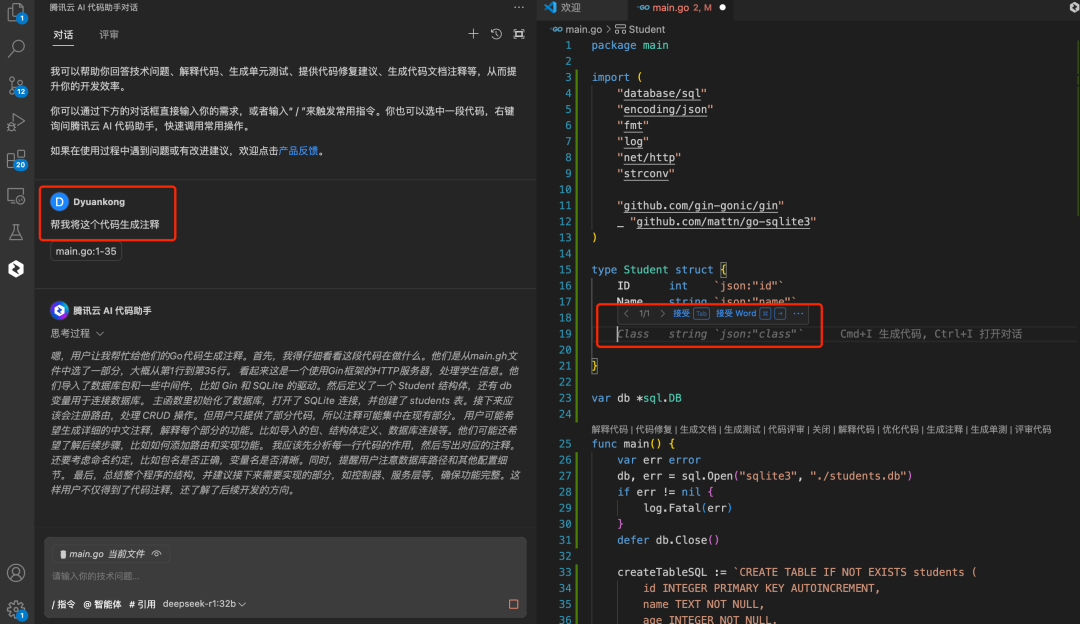Image resolution: width=1080 pixels, height=624 pixels.
Task: Open the Remote Explorer view icon
Action: [16, 196]
